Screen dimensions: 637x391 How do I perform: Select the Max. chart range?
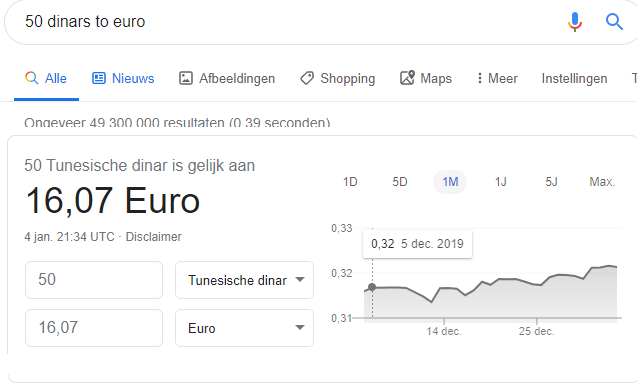pos(602,182)
